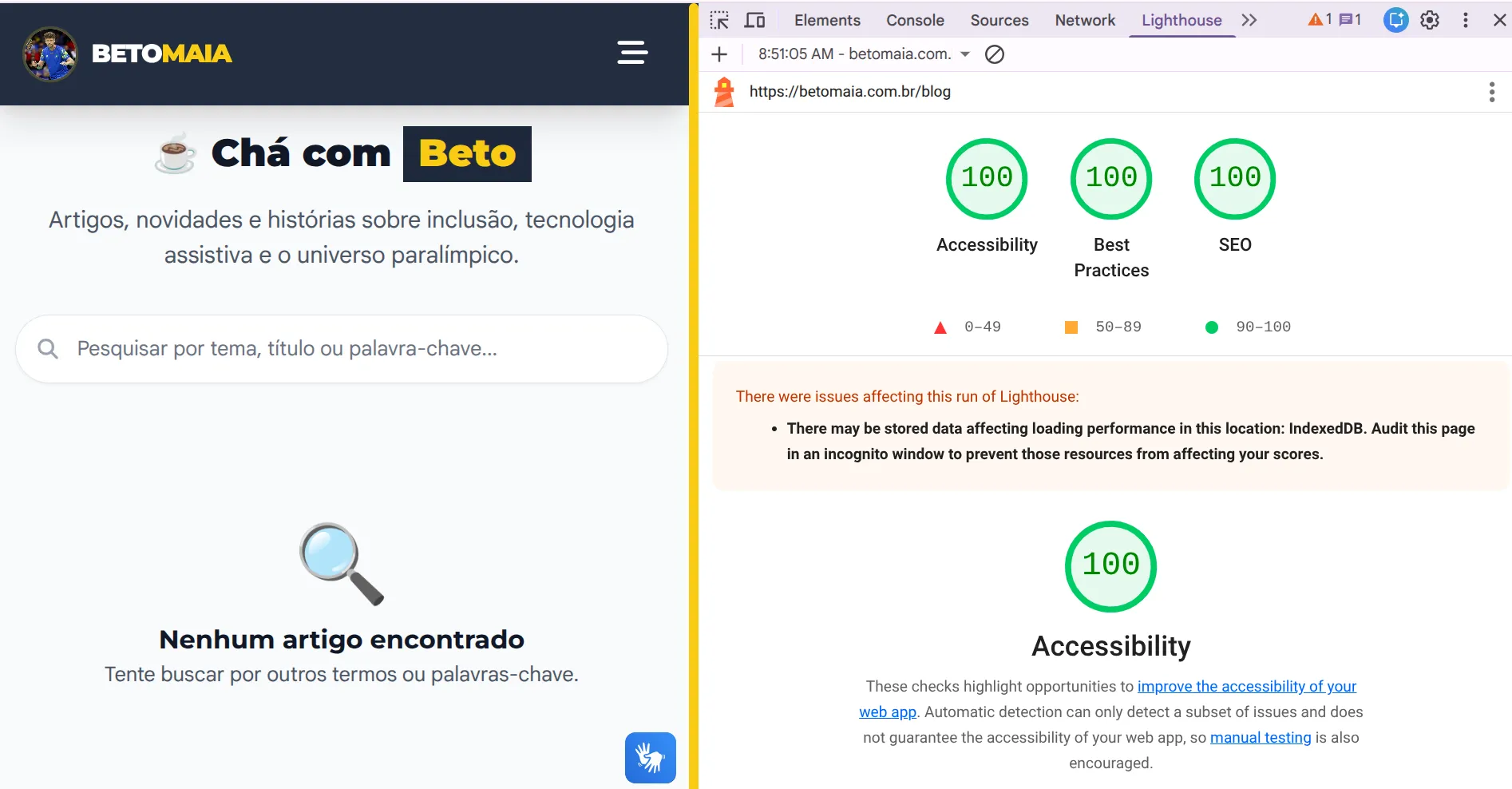This screenshot has width=1512, height=789.
Task: Toggle the device emulation toolbar
Action: (x=754, y=19)
